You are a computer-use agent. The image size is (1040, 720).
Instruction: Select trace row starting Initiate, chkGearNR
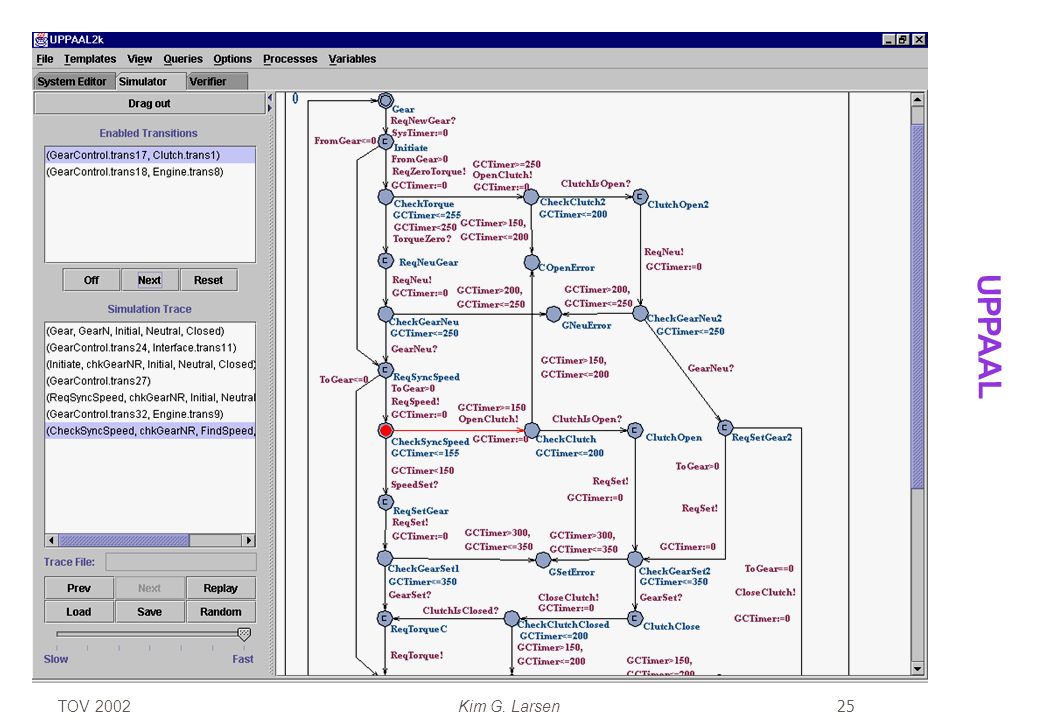click(x=149, y=364)
